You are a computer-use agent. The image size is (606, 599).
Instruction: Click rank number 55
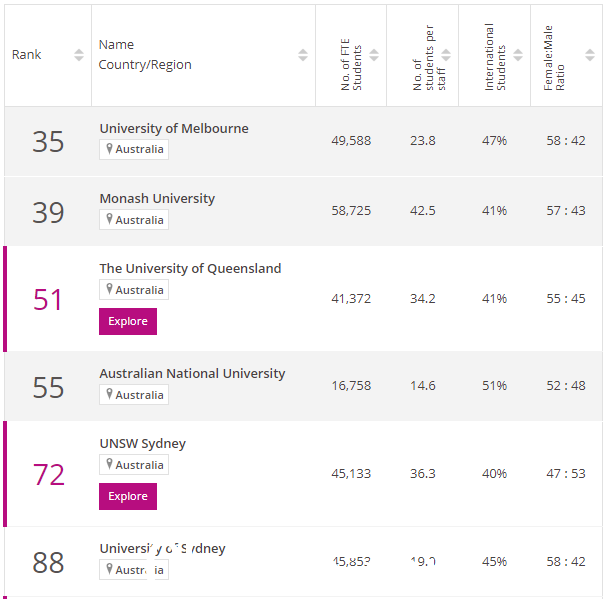click(x=48, y=387)
